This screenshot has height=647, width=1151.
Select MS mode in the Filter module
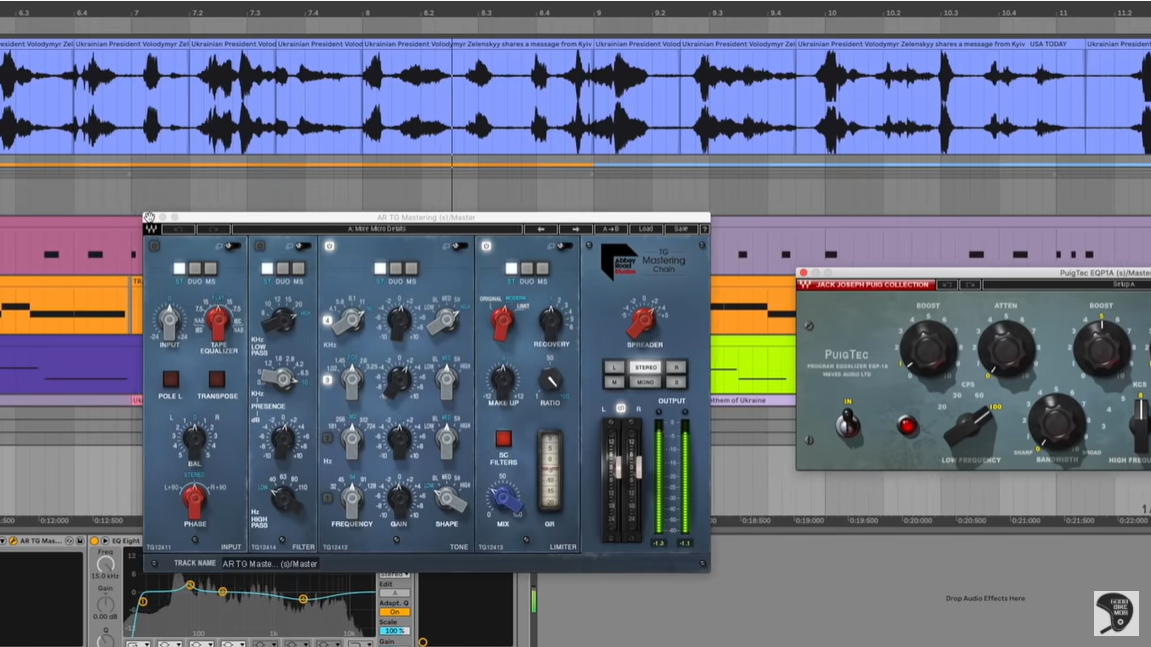coord(298,269)
